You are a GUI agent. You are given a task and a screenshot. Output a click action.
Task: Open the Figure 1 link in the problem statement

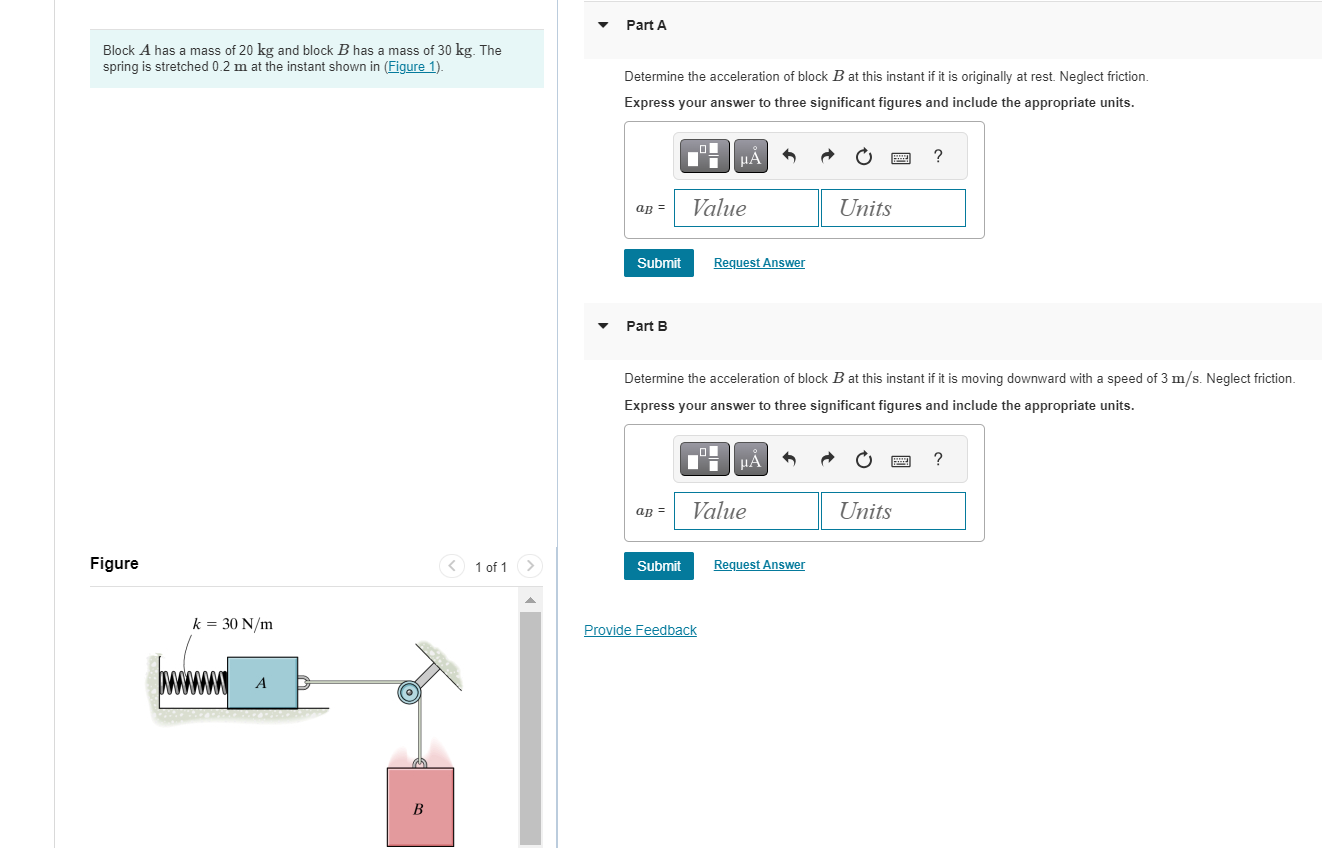(x=411, y=66)
